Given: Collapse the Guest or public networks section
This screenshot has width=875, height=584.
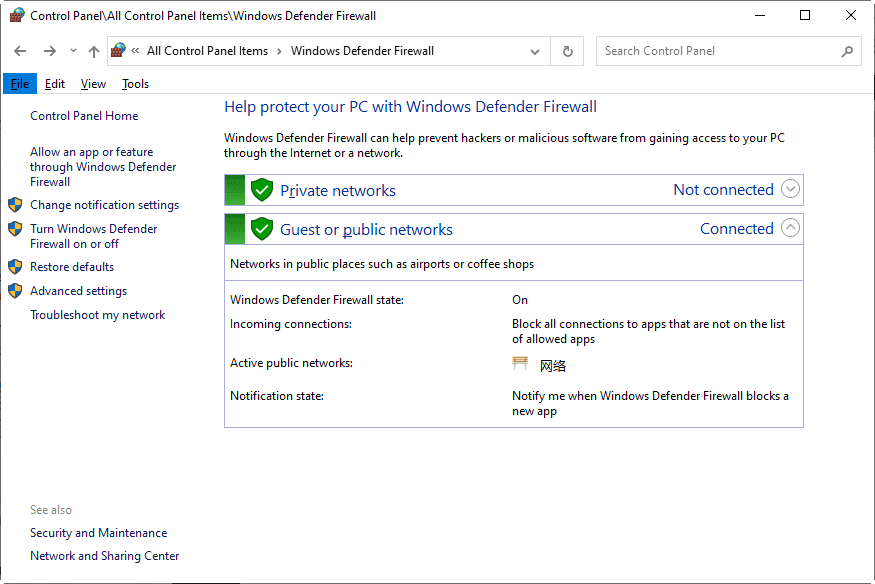Looking at the screenshot, I should (x=790, y=228).
